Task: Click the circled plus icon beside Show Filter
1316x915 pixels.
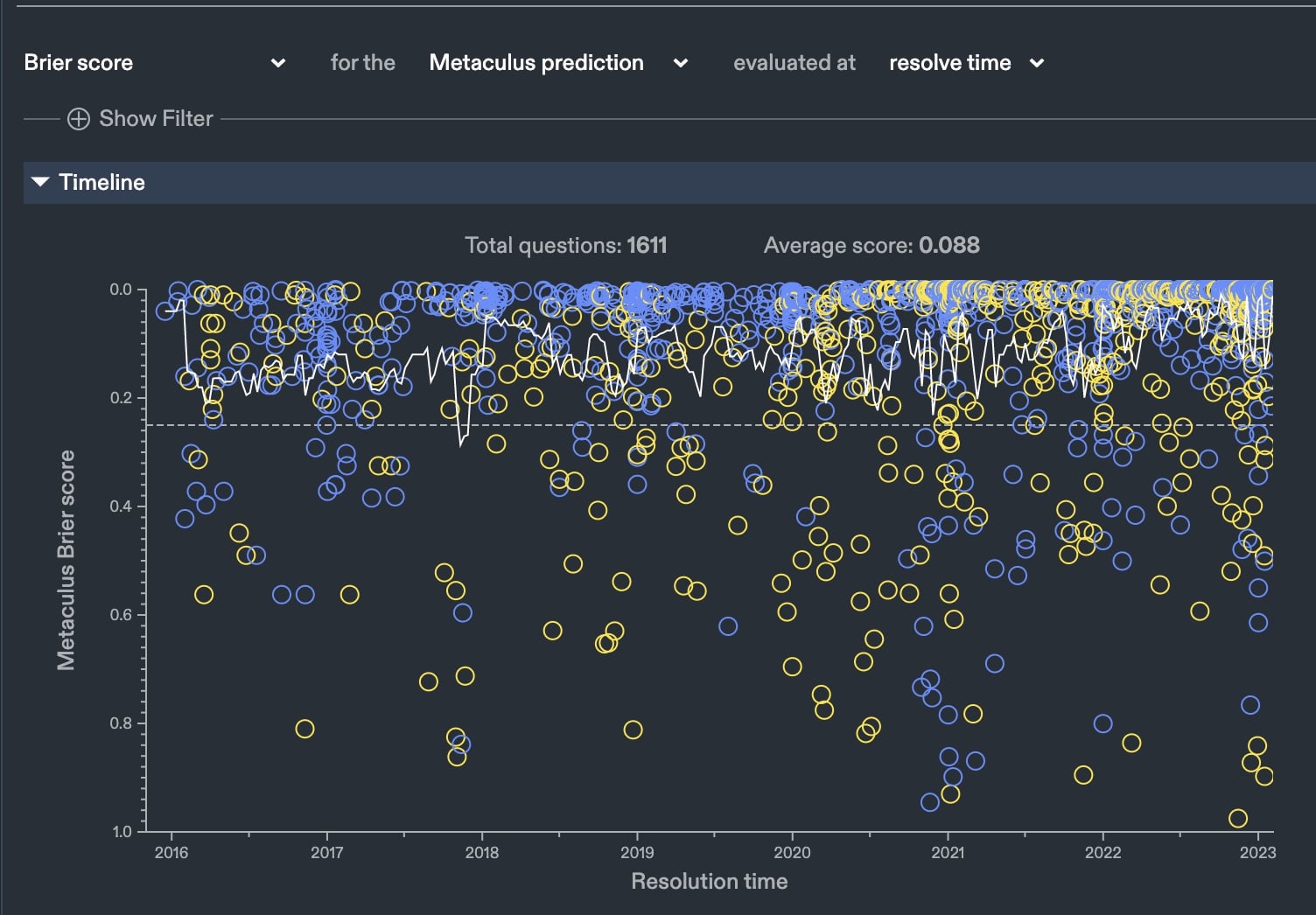Action: pyautogui.click(x=78, y=118)
